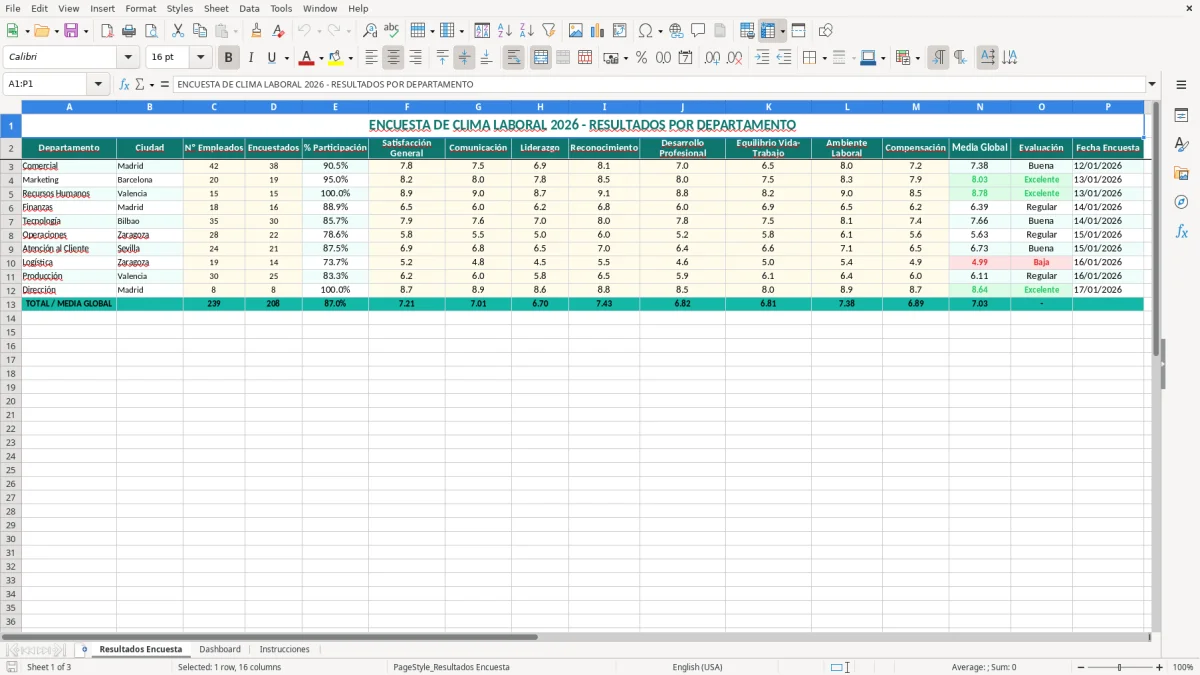The image size is (1200, 675).
Task: Toggle Print Preview icon
Action: pos(151,31)
